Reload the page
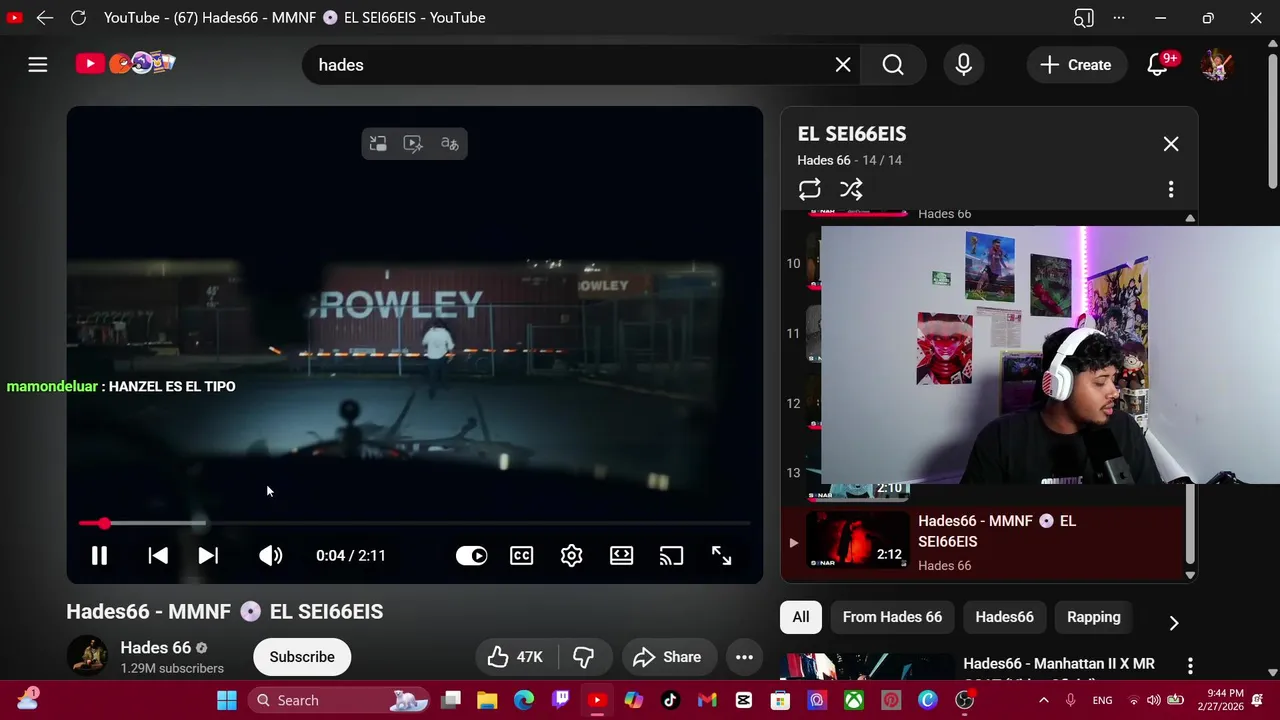 (x=79, y=18)
